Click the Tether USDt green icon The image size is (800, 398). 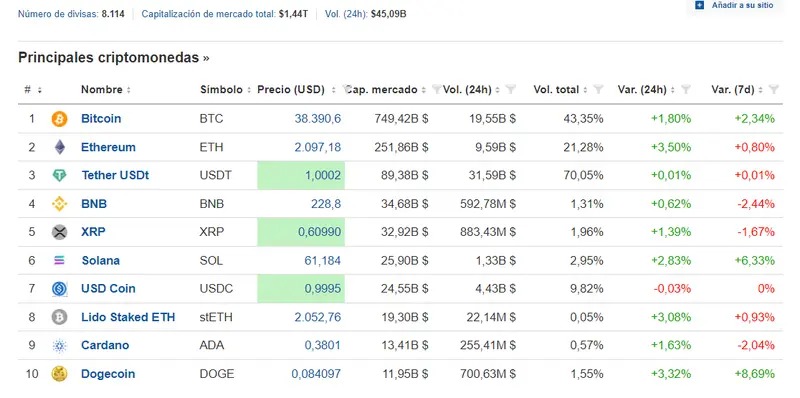coord(59,176)
